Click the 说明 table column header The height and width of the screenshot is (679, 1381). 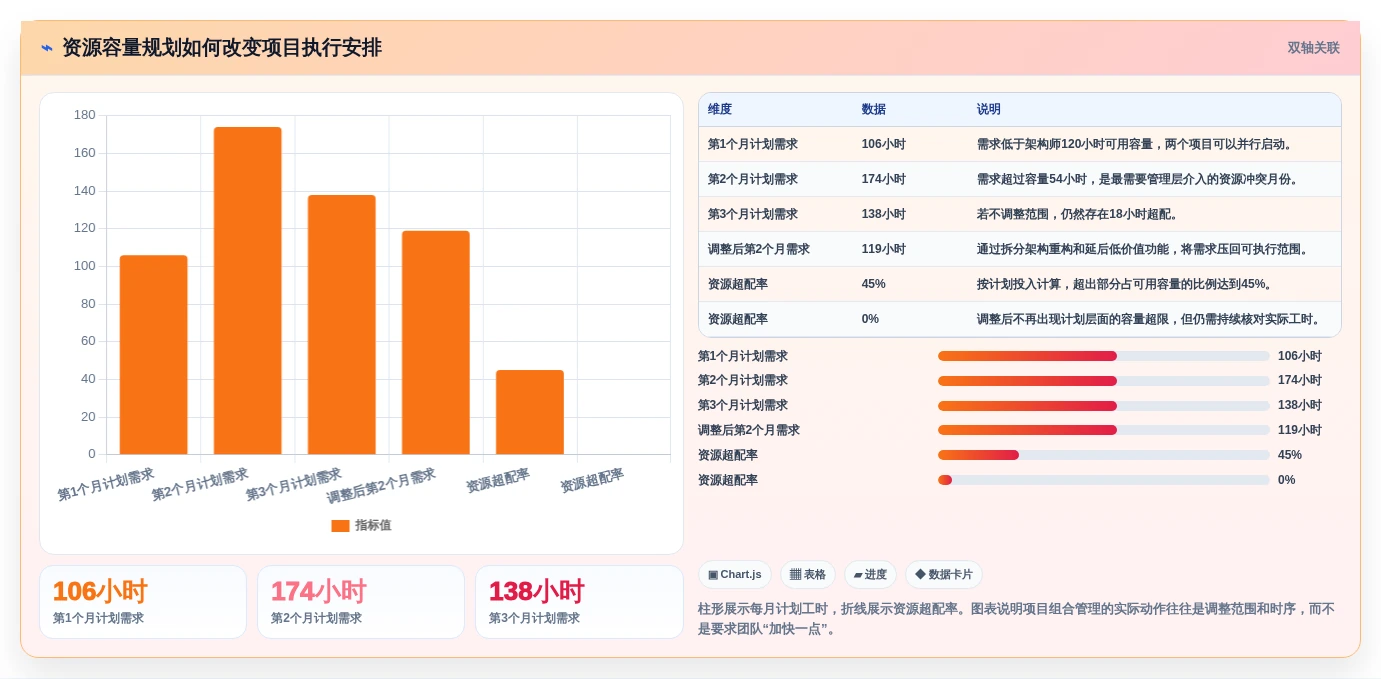[x=989, y=109]
